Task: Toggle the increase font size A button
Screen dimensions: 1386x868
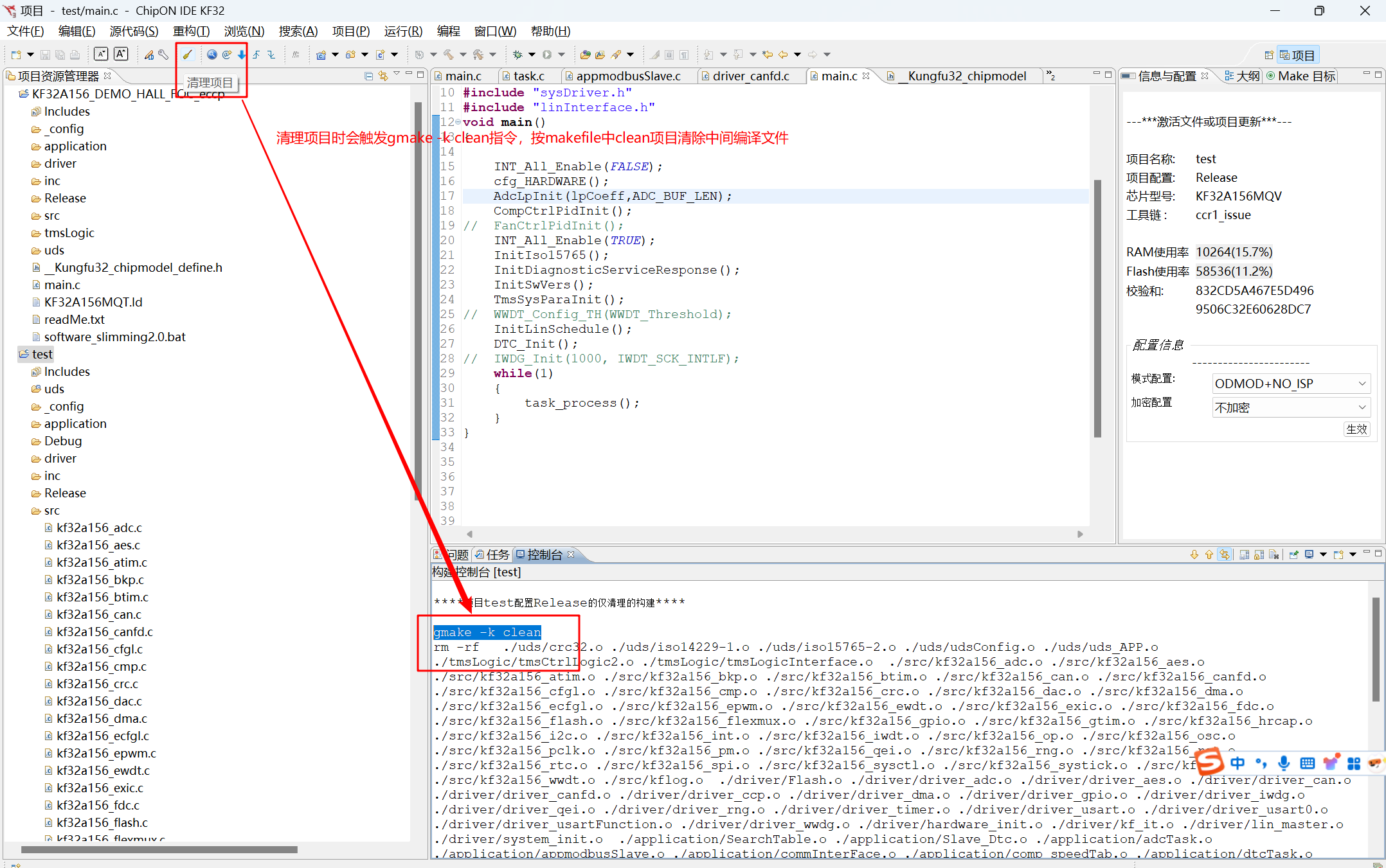Action: (x=121, y=55)
